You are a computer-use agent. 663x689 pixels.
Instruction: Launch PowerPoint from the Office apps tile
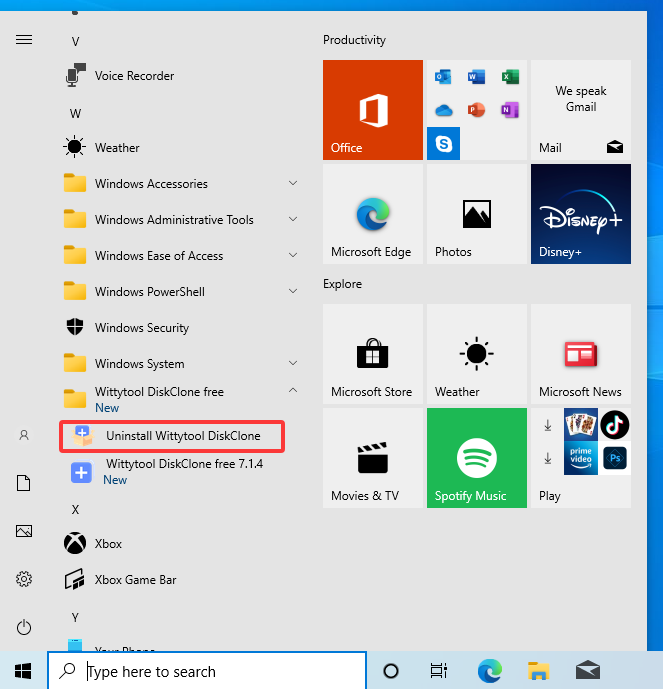(x=476, y=110)
